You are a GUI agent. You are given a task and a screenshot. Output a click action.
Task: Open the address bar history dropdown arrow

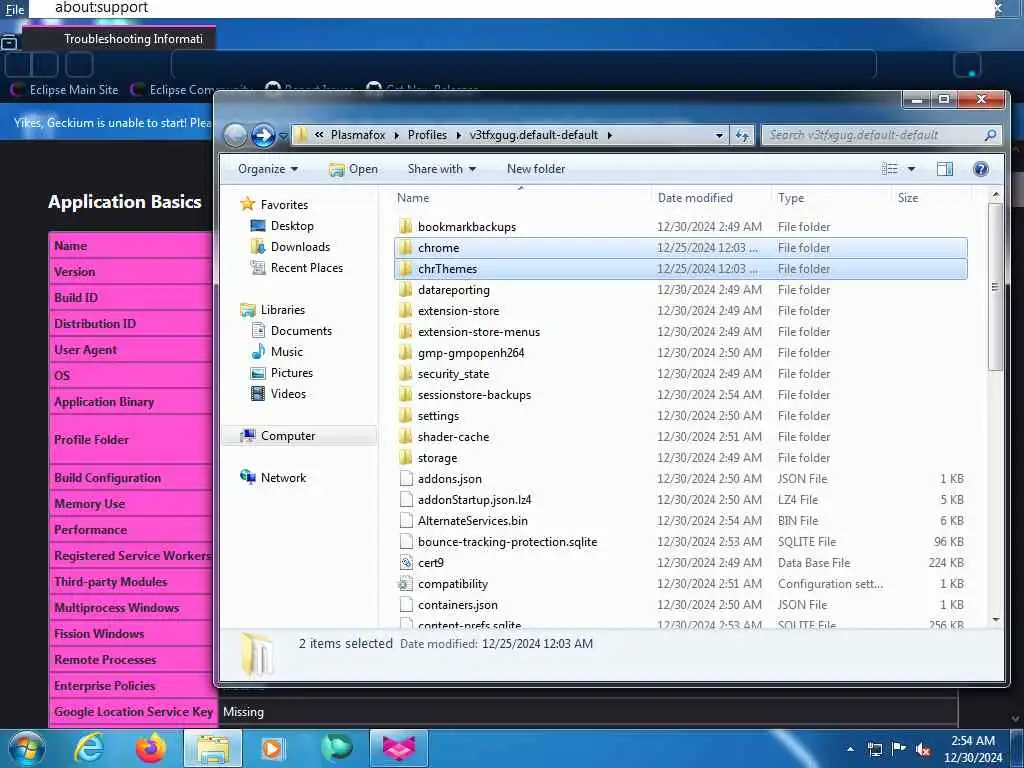(x=719, y=136)
